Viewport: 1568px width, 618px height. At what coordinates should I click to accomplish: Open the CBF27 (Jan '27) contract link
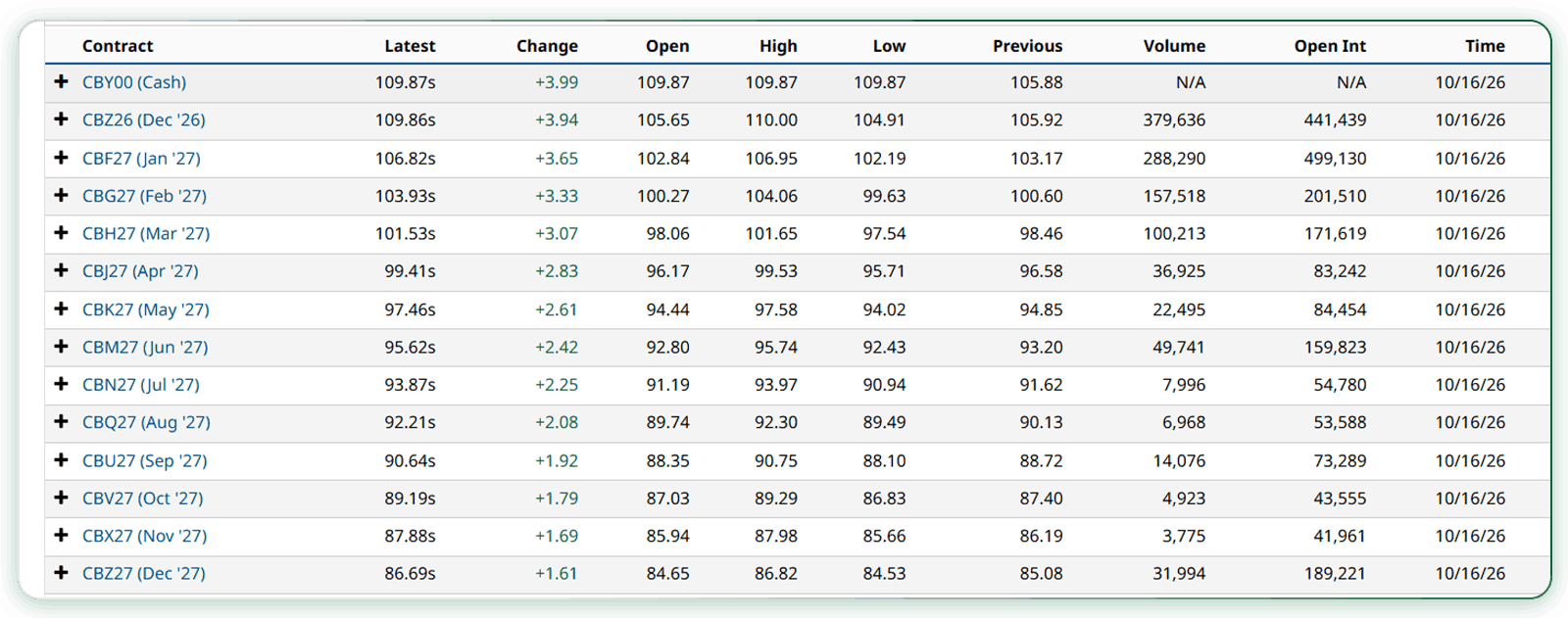(x=141, y=158)
